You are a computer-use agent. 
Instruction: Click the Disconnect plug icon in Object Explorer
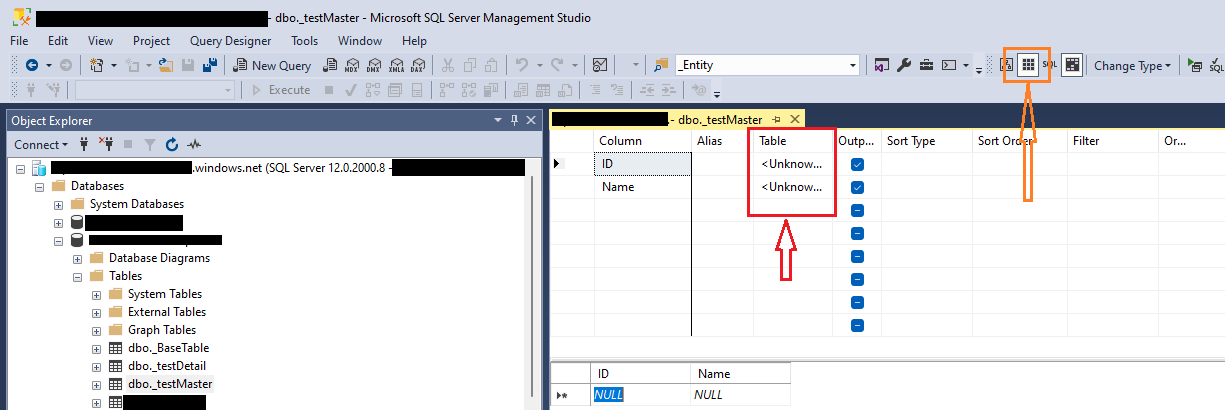coord(106,144)
